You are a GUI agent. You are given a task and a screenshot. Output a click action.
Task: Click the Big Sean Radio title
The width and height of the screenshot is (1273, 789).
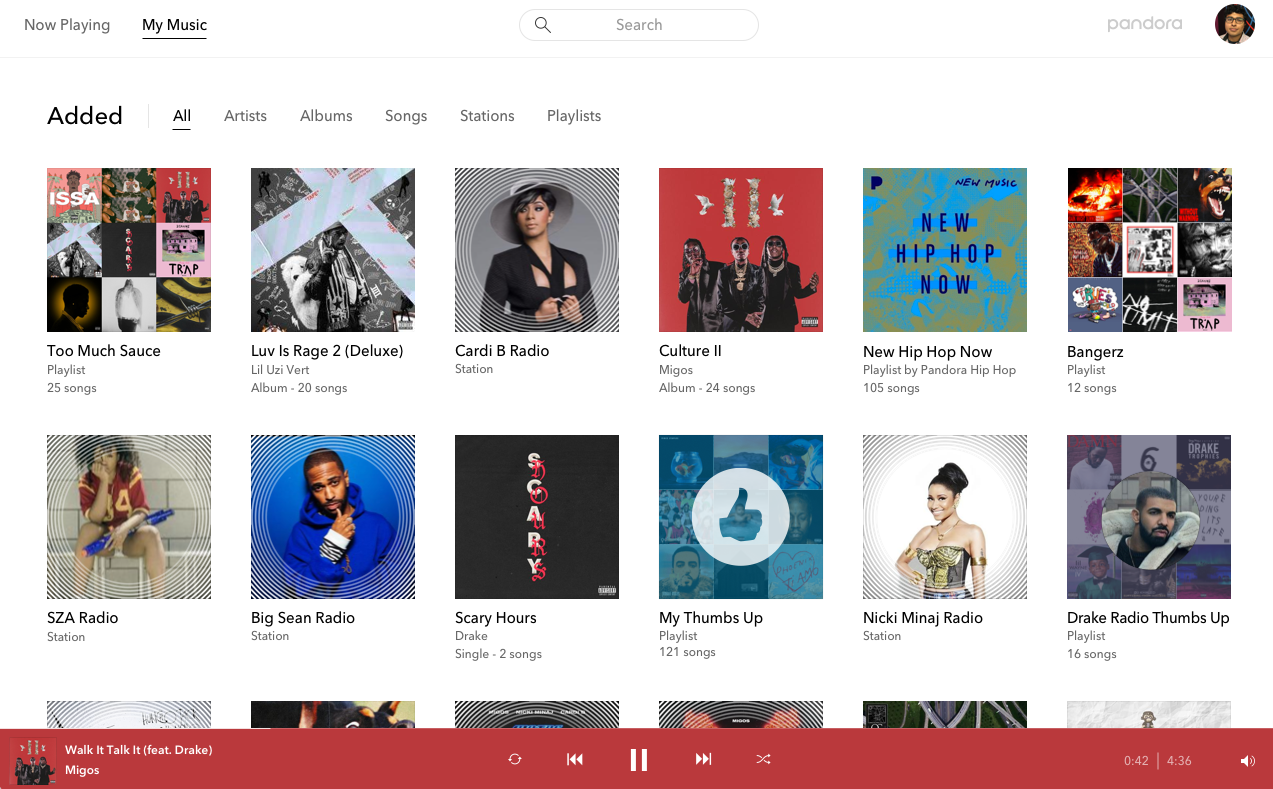coord(303,618)
